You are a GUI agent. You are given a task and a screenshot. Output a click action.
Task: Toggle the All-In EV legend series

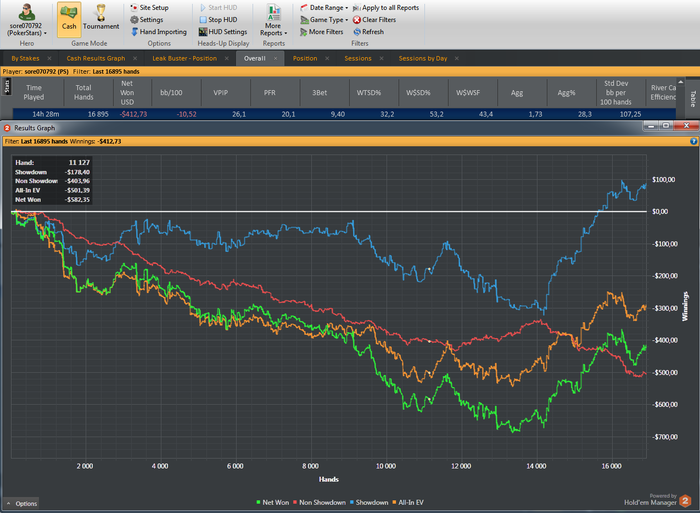click(408, 502)
